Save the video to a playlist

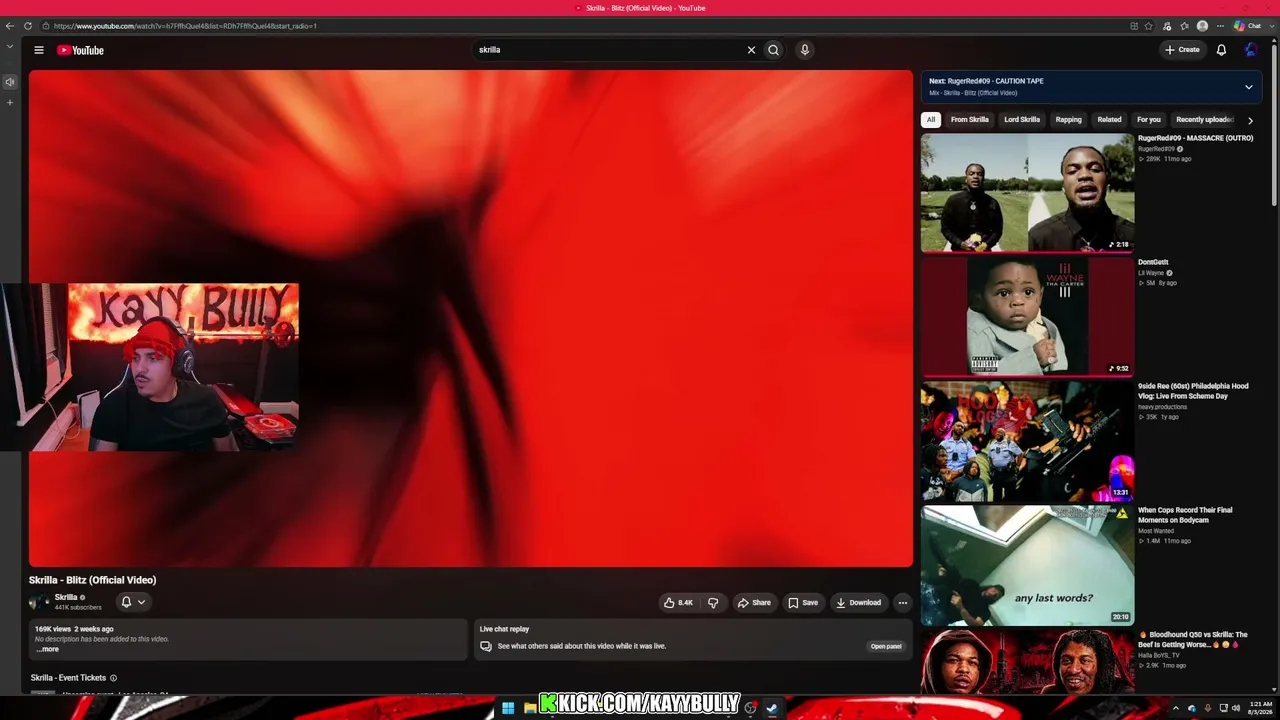coord(803,603)
